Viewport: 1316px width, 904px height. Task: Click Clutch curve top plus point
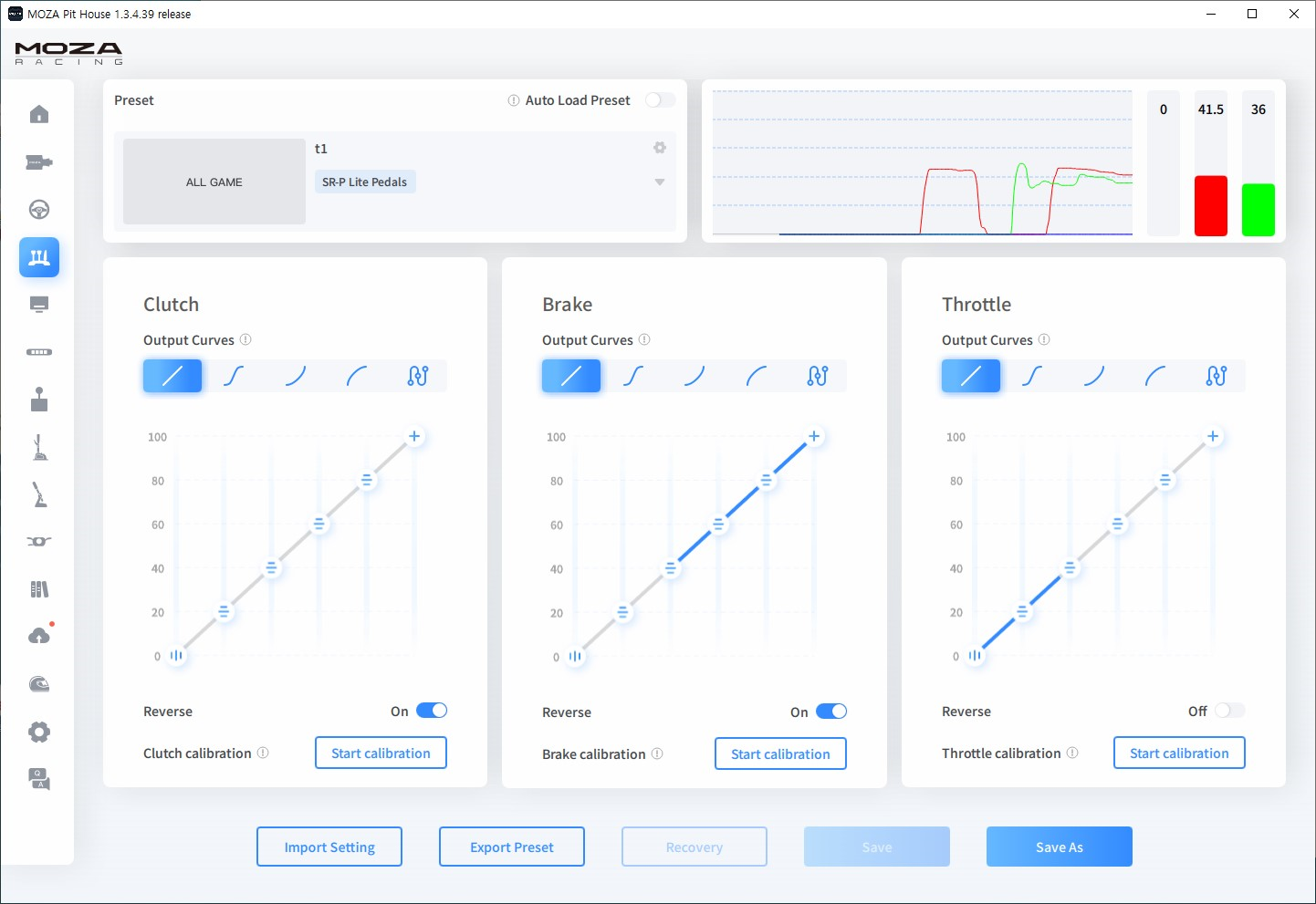[x=414, y=436]
